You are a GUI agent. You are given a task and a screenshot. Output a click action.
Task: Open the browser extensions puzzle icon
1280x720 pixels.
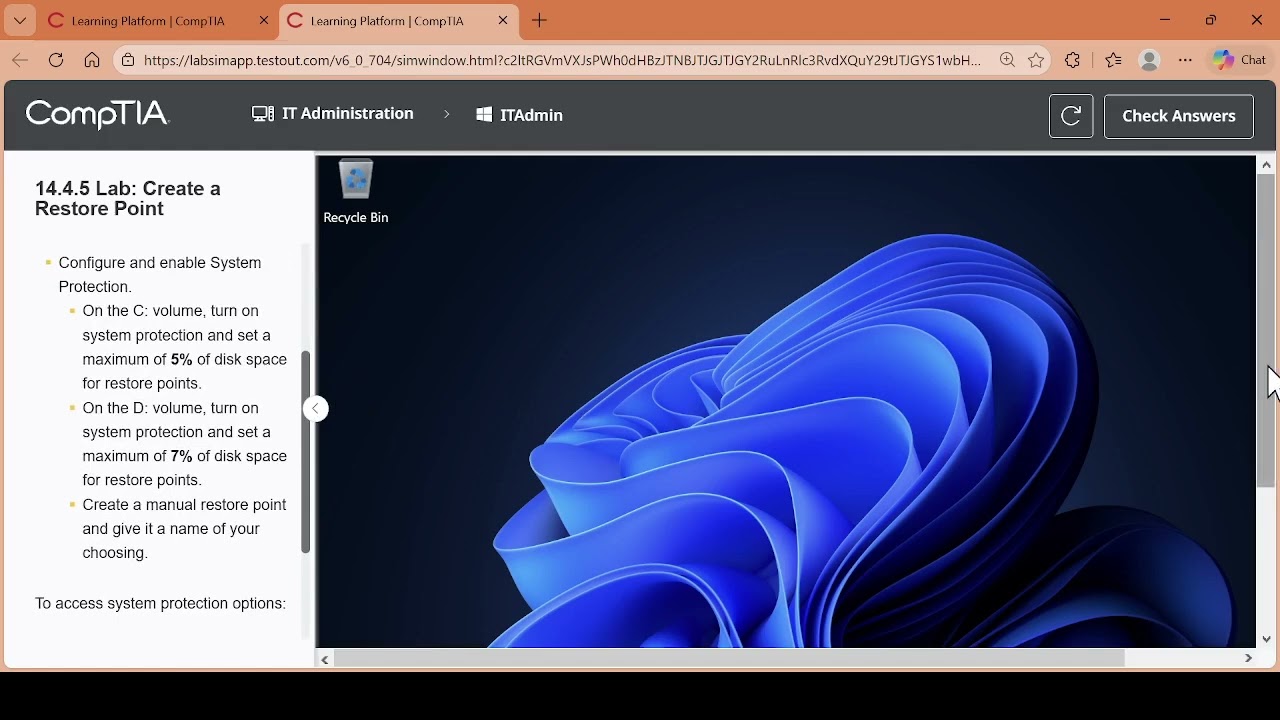pos(1073,61)
